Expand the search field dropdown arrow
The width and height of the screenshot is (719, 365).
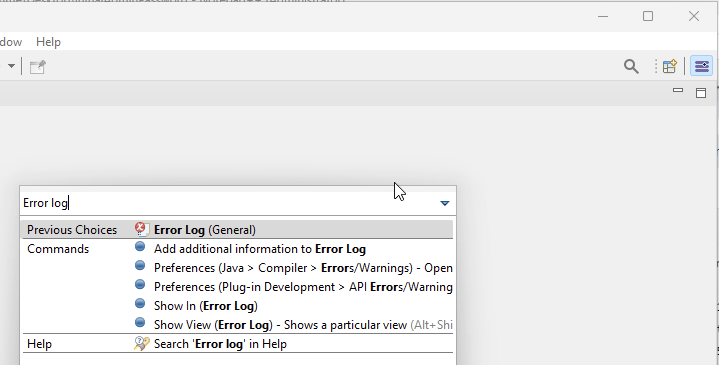tap(444, 203)
